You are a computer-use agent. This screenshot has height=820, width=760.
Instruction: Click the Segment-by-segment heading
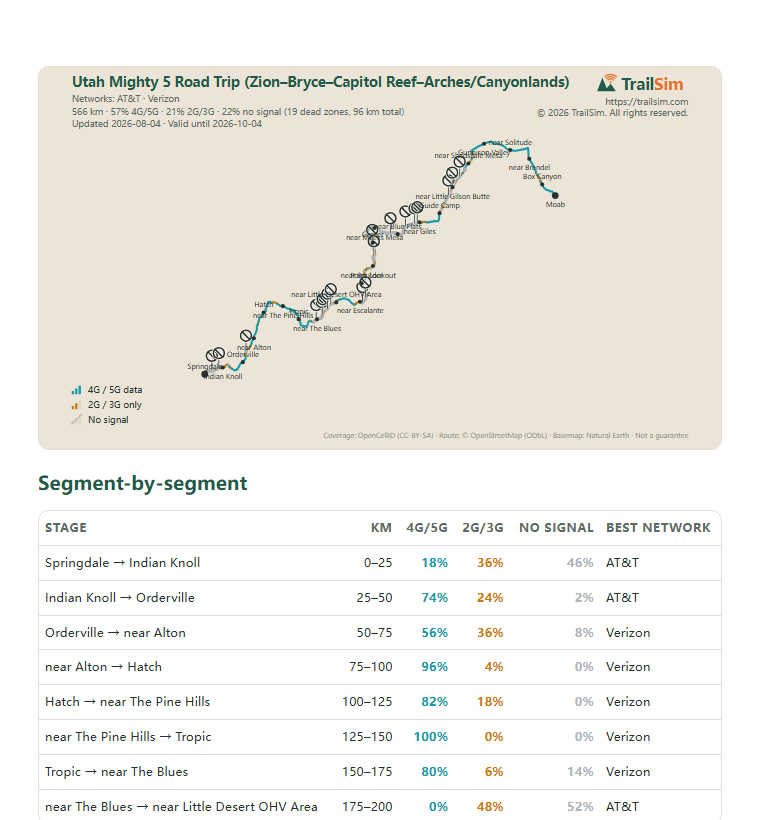point(142,483)
